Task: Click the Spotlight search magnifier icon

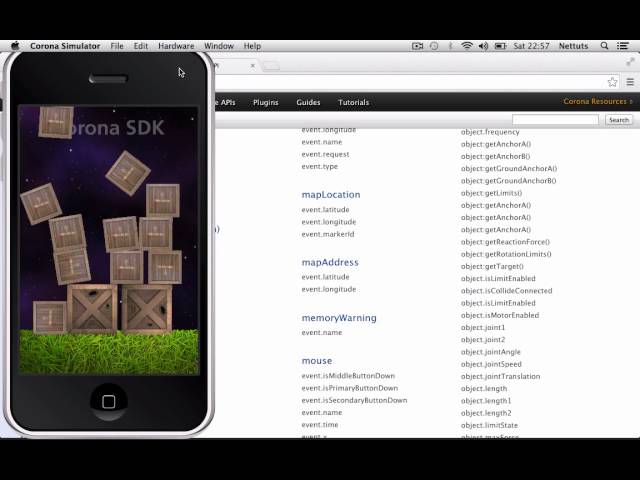Action: coord(604,46)
